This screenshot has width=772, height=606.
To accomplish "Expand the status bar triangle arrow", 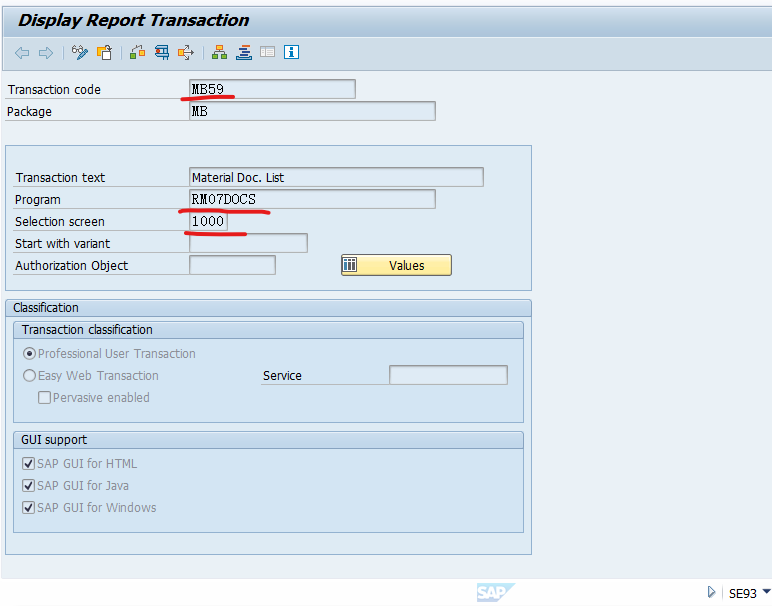I will [x=711, y=592].
